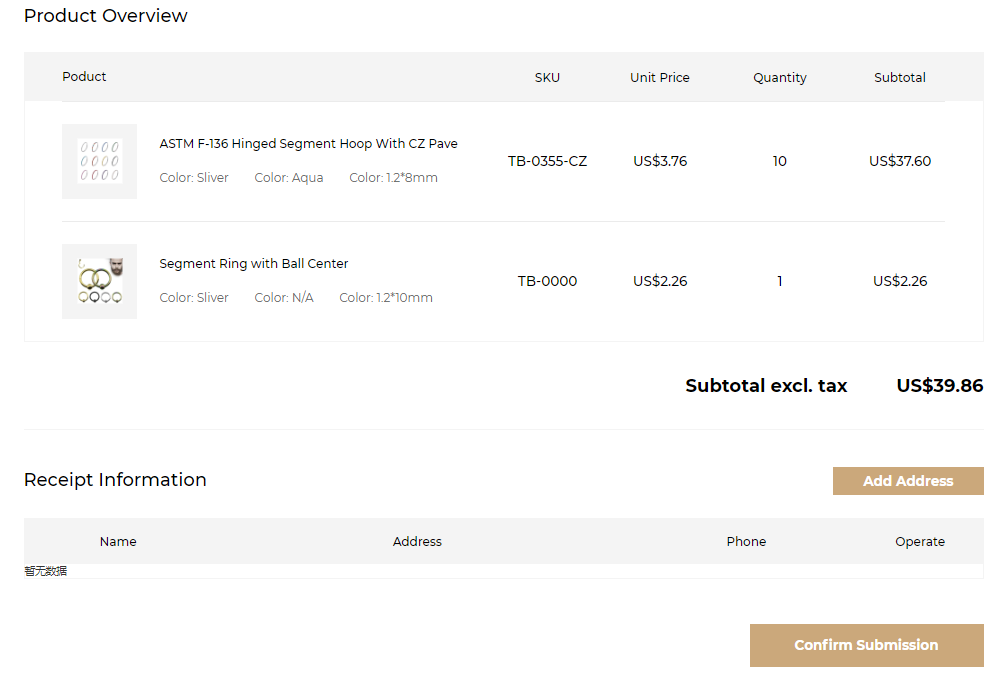Click the Name column in Receipt Information
The image size is (999, 682).
[x=118, y=541]
